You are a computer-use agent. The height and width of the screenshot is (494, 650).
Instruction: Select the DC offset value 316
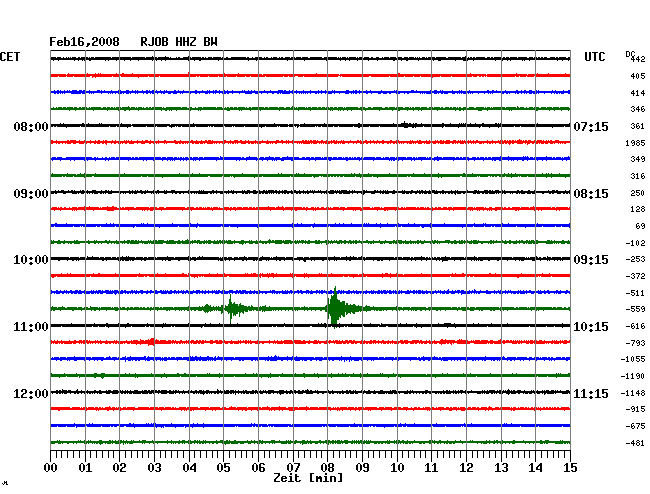[638, 176]
